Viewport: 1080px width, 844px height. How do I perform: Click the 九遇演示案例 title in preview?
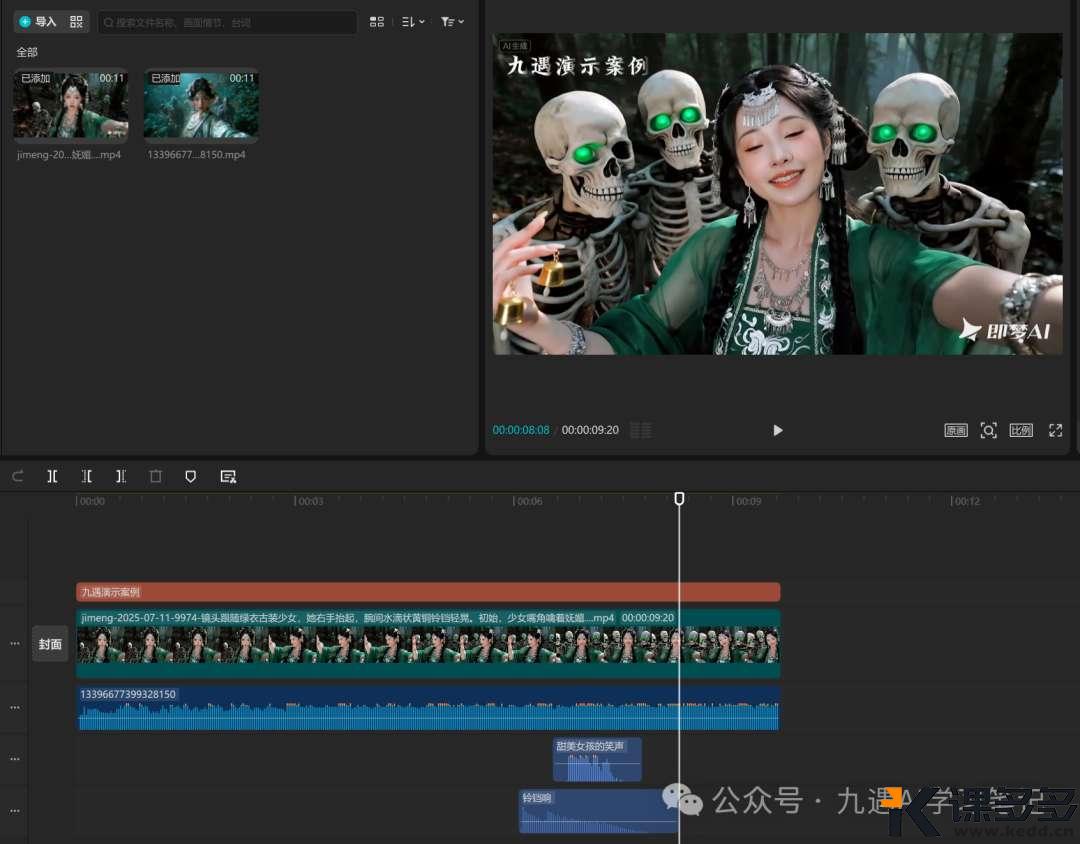577,66
